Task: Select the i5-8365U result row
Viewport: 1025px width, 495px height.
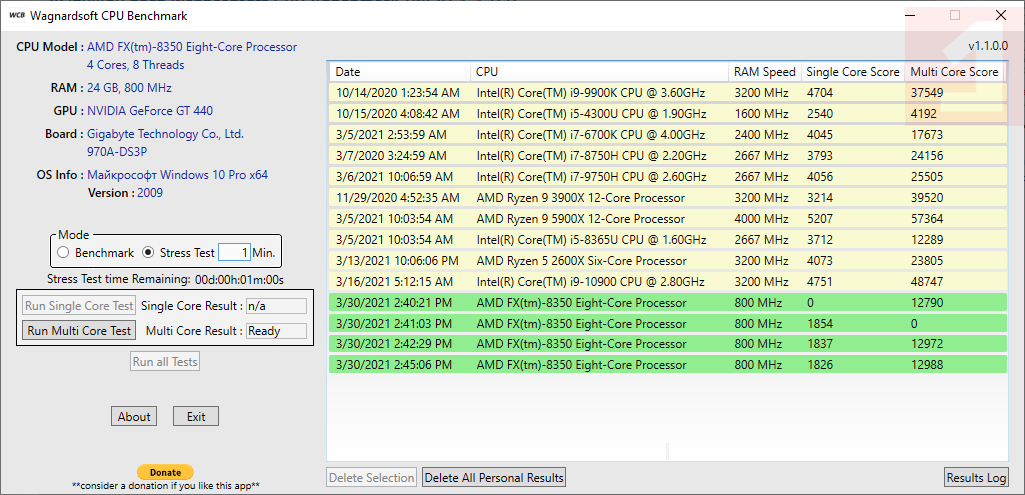Action: click(x=667, y=239)
